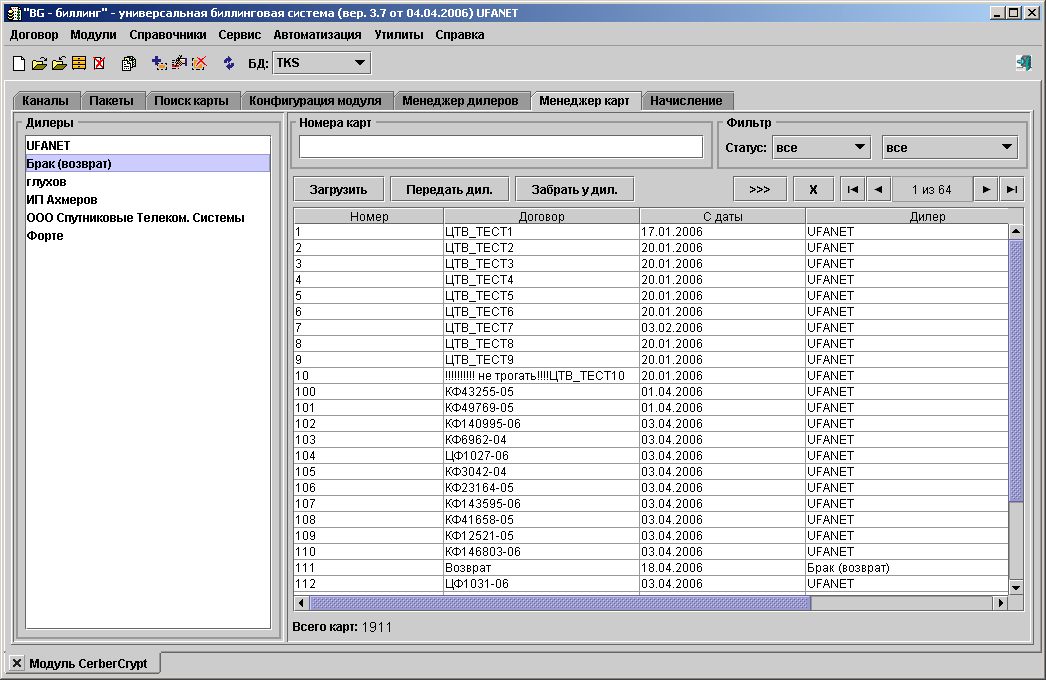Click the horizontal scrollbar below the card table
This screenshot has height=680, width=1046.
coord(560,603)
